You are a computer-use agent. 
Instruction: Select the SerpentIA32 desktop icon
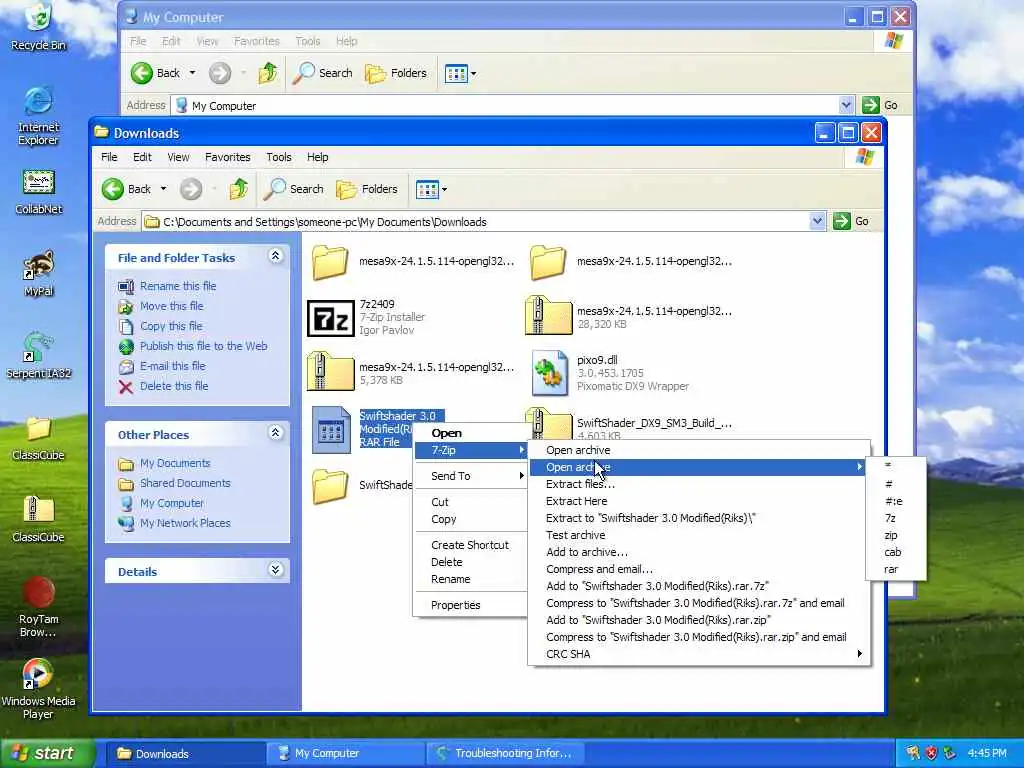click(38, 356)
